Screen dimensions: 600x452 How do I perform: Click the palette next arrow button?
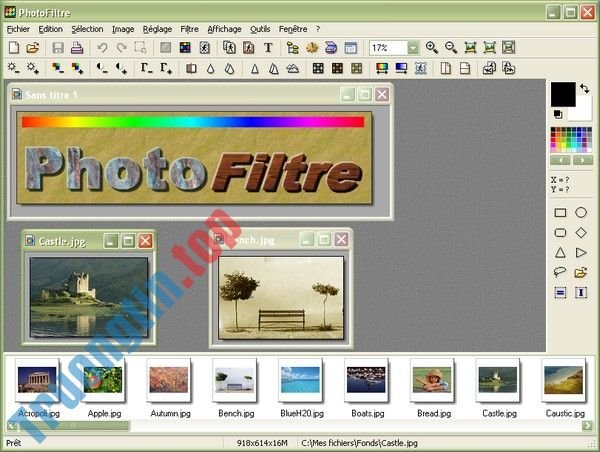tap(582, 160)
